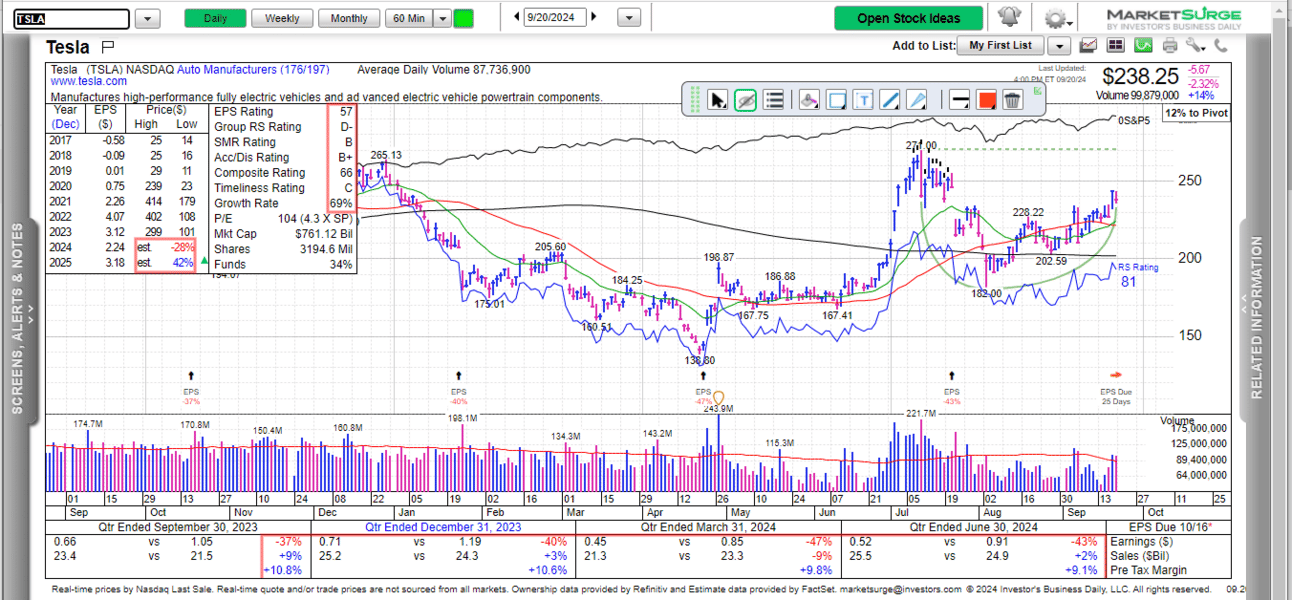Switch to the chart view icon
Screen dimensions: 1292x600
[1089, 45]
